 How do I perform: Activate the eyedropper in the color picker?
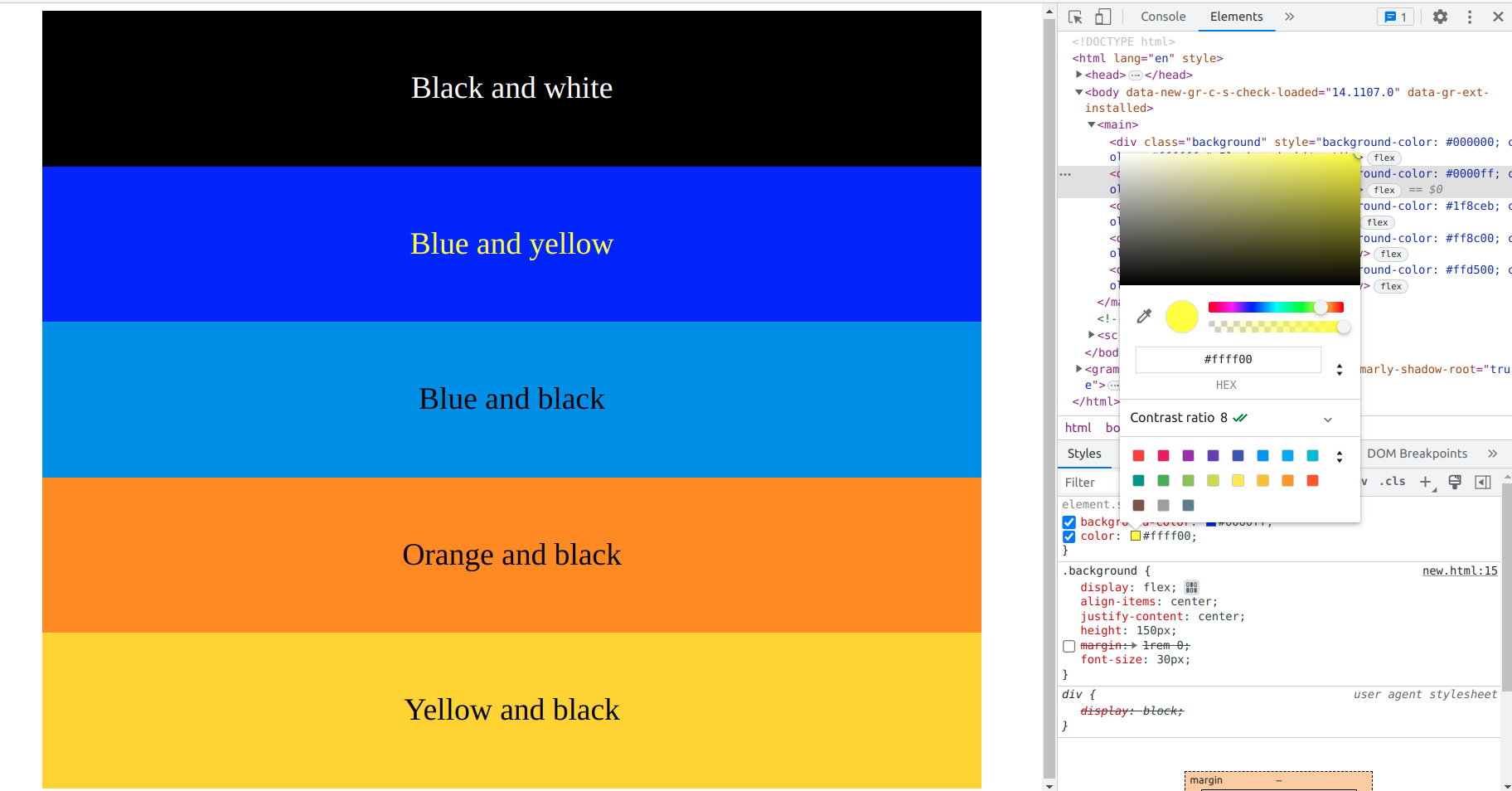(x=1144, y=316)
